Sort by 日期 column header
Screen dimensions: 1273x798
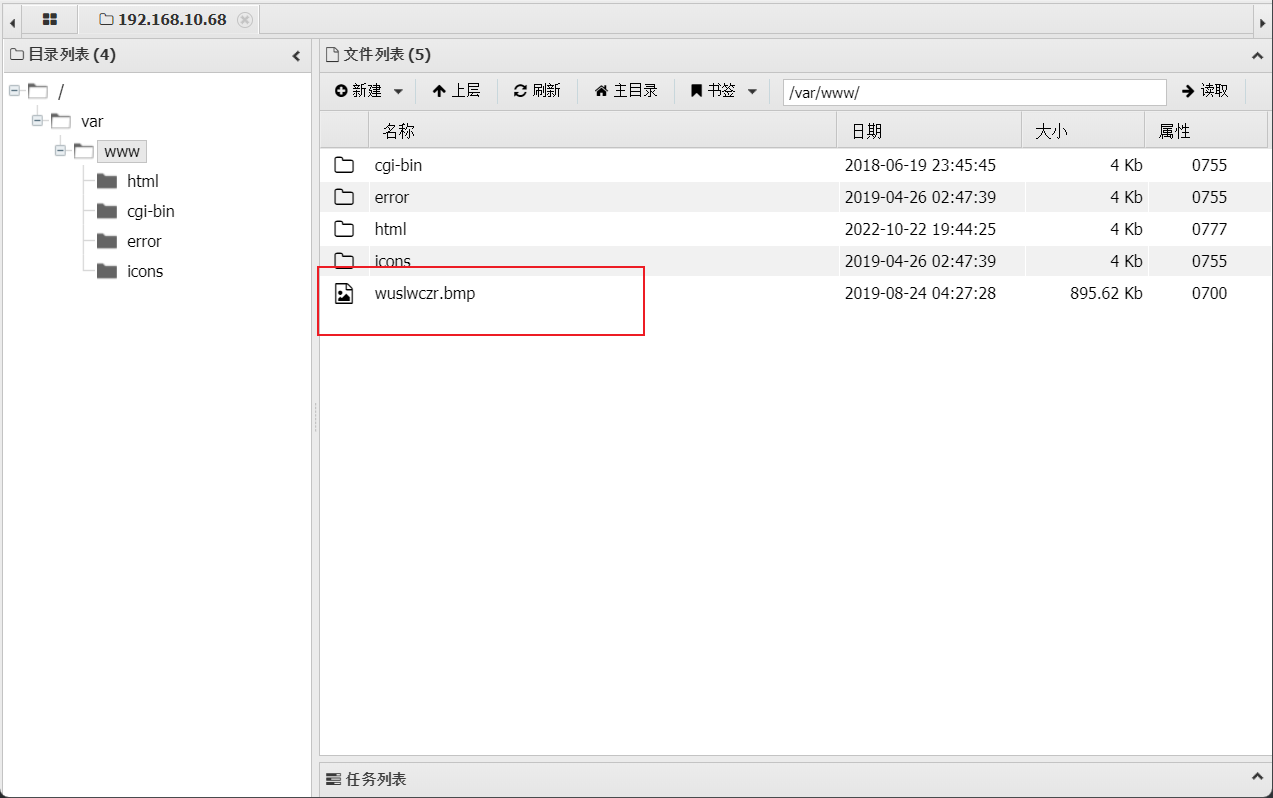coord(929,130)
